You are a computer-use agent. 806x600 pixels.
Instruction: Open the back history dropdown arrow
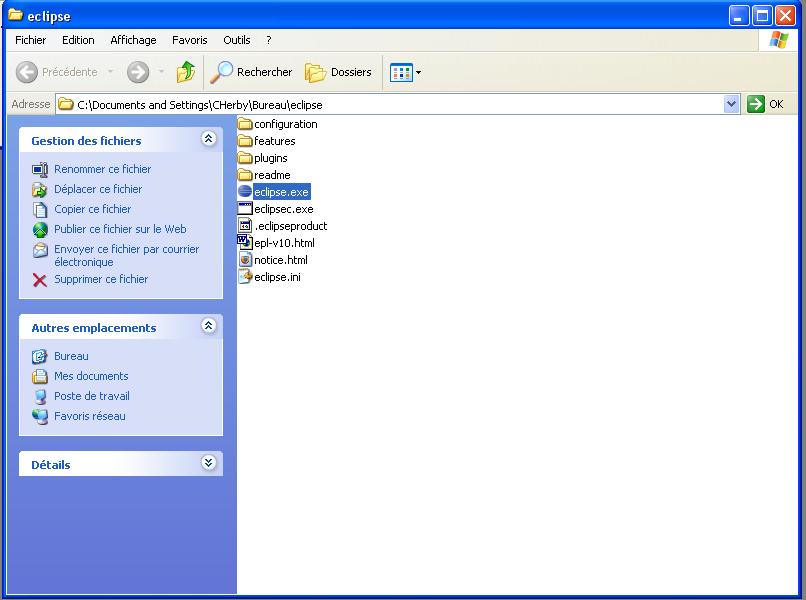[111, 72]
